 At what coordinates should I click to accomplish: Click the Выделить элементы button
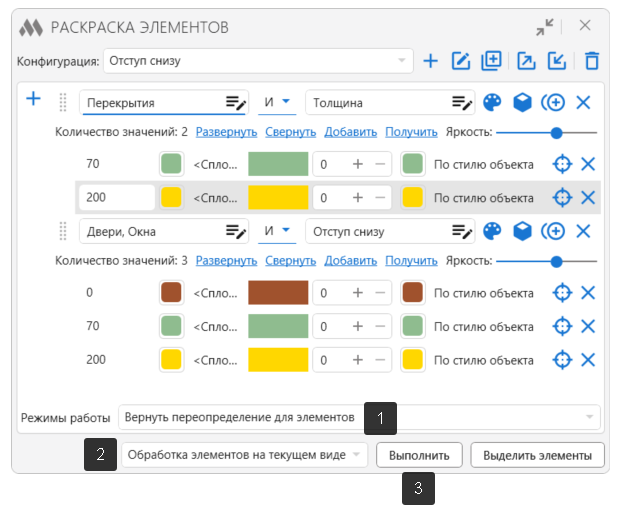(537, 455)
